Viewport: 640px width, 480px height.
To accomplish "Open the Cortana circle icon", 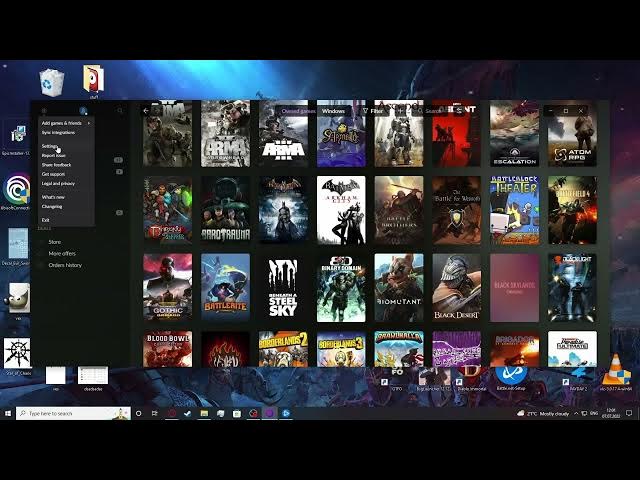I will (x=138, y=413).
